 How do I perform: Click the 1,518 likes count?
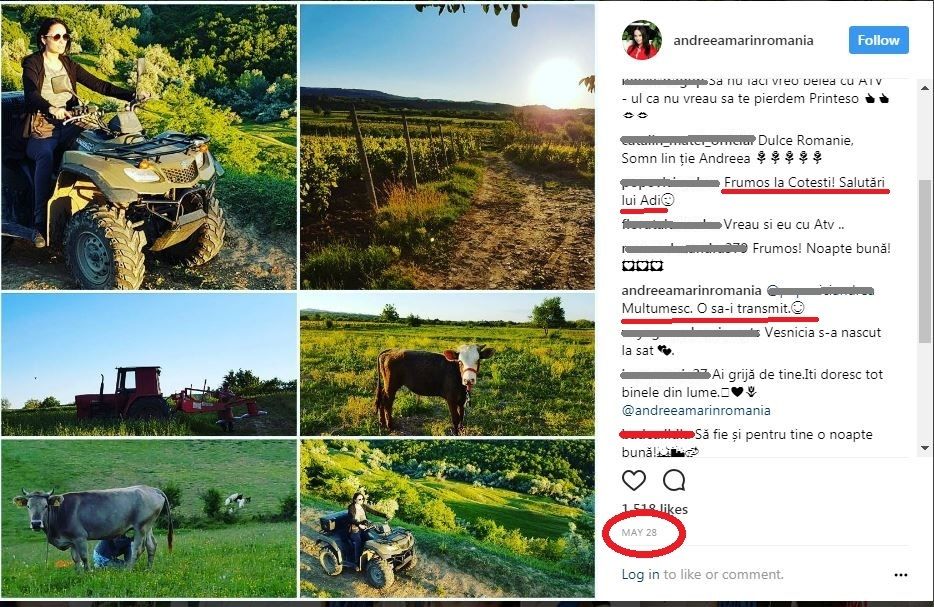pos(651,508)
